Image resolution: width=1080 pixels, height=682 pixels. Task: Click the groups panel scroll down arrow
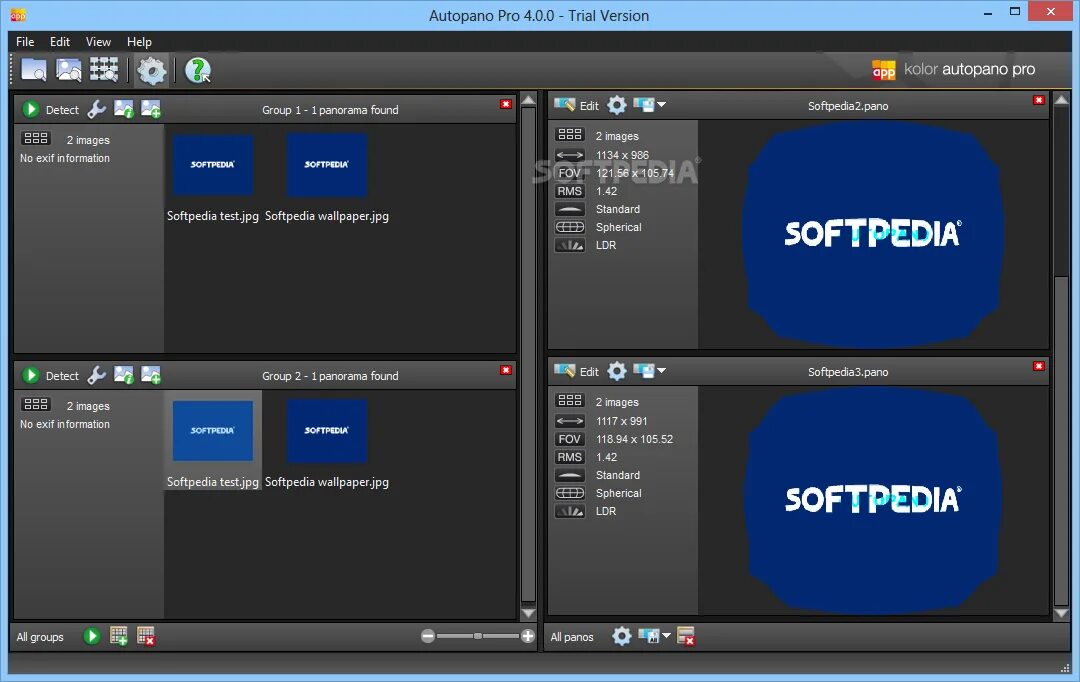pos(528,613)
